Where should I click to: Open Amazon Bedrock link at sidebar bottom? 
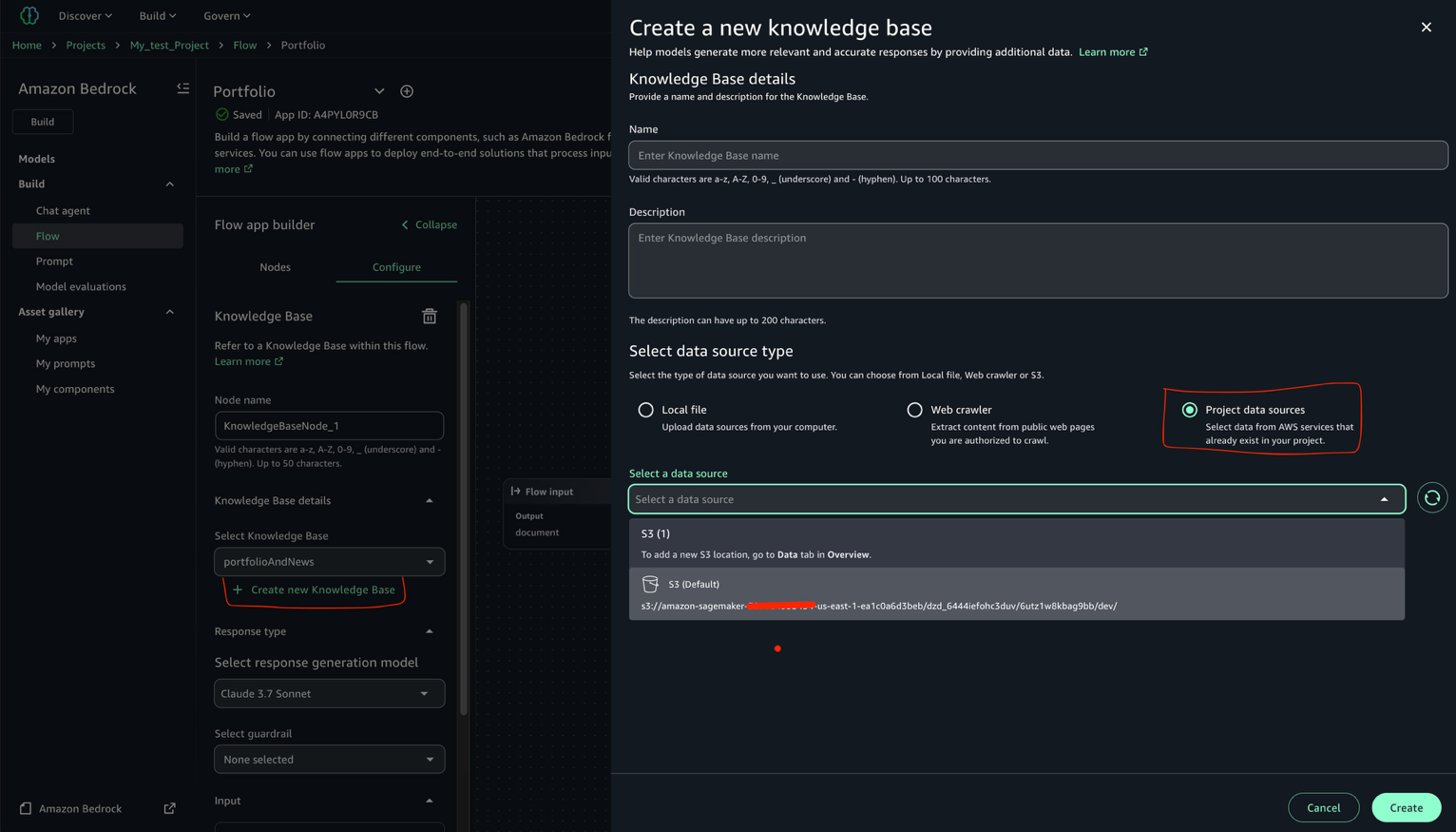tap(80, 809)
